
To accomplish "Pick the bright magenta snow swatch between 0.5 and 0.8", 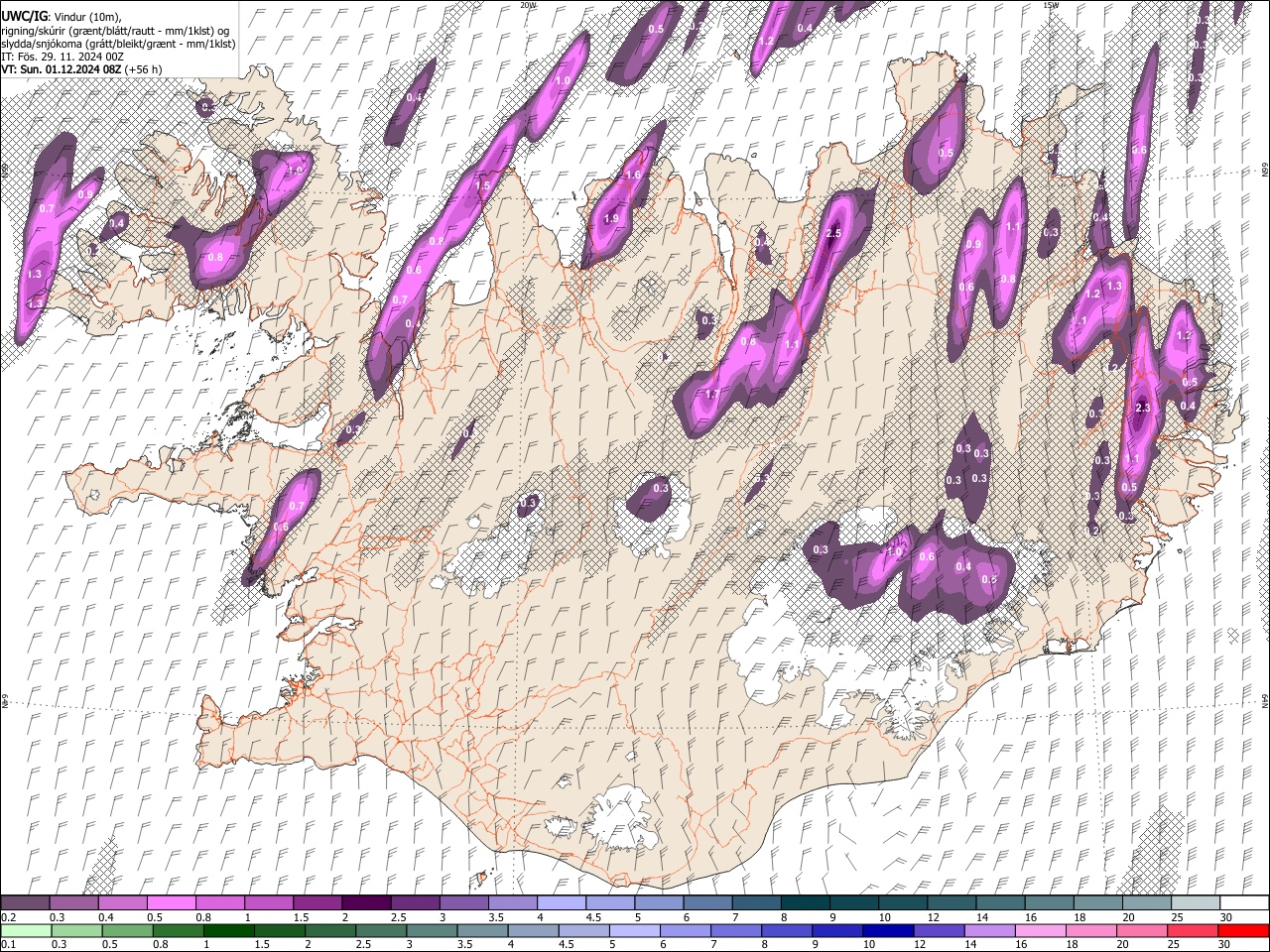I will 171,903.
